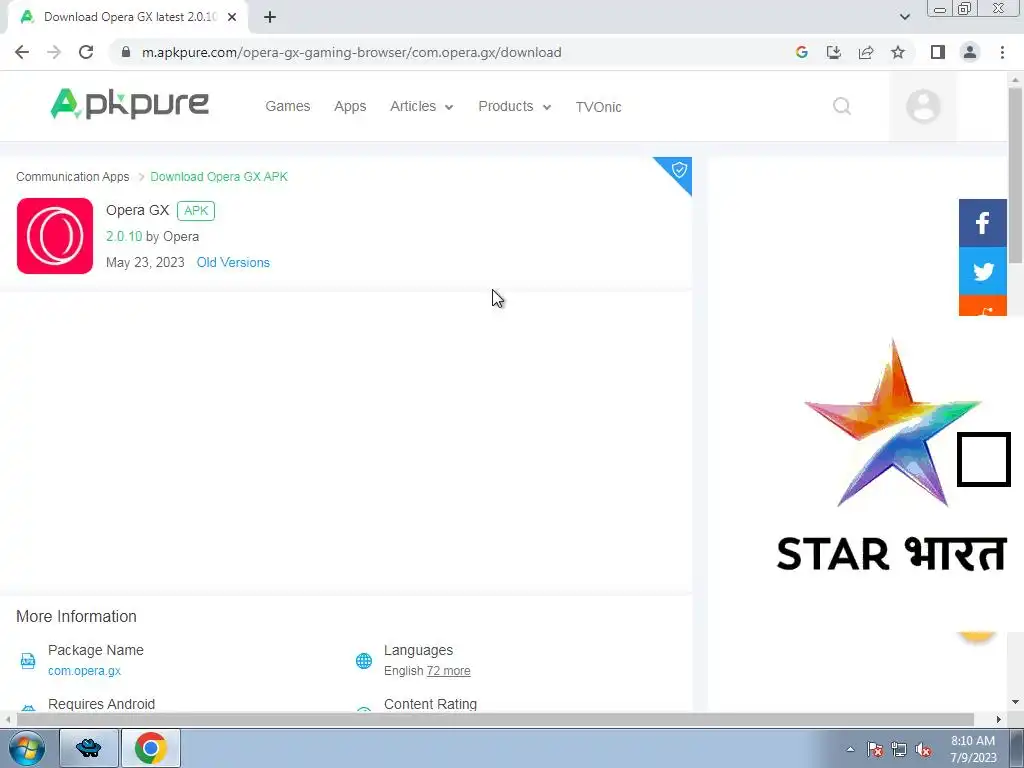Click the APKPure logo
This screenshot has width=1024, height=768.
[129, 104]
